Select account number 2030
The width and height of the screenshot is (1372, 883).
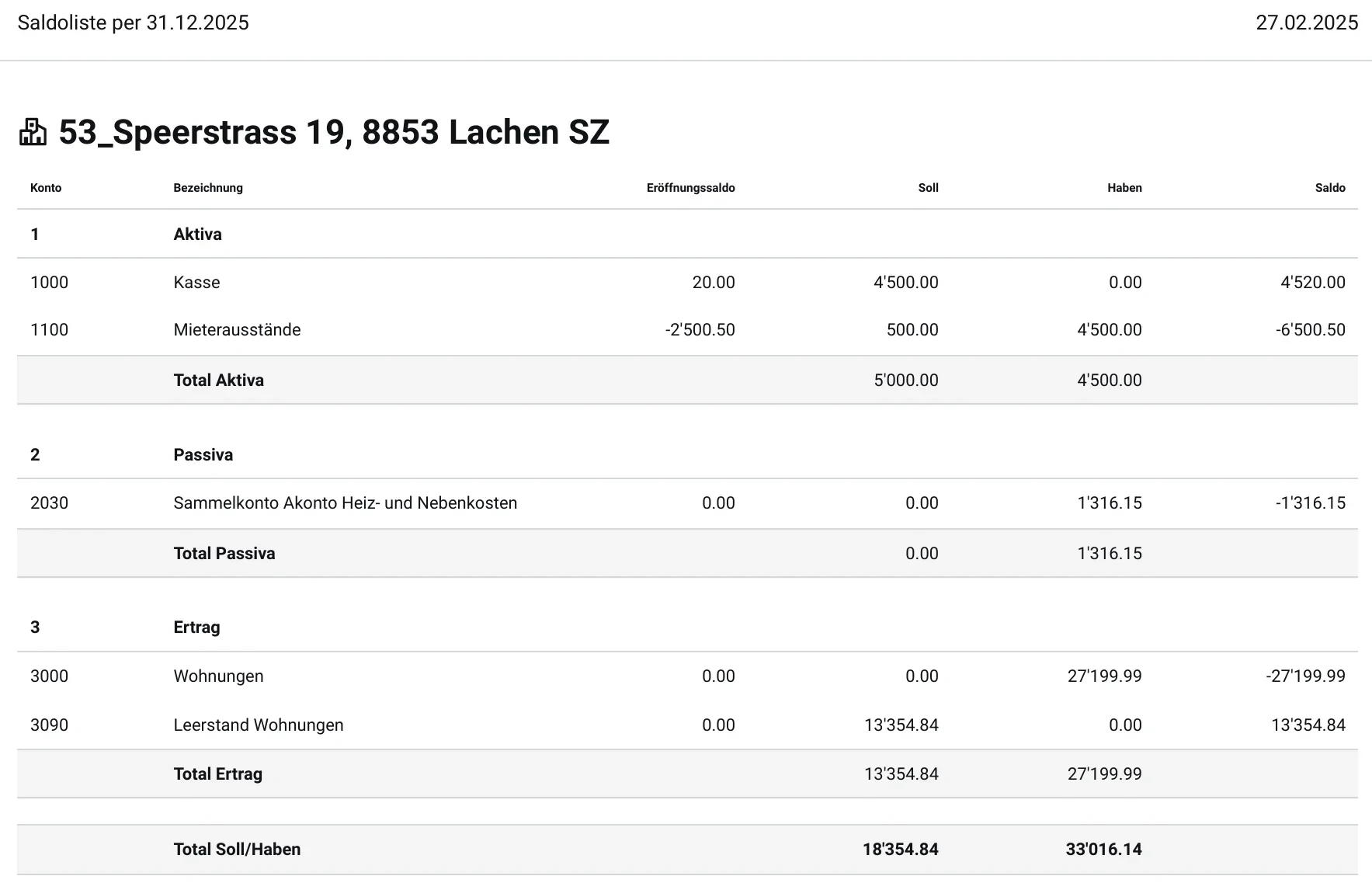pyautogui.click(x=49, y=503)
